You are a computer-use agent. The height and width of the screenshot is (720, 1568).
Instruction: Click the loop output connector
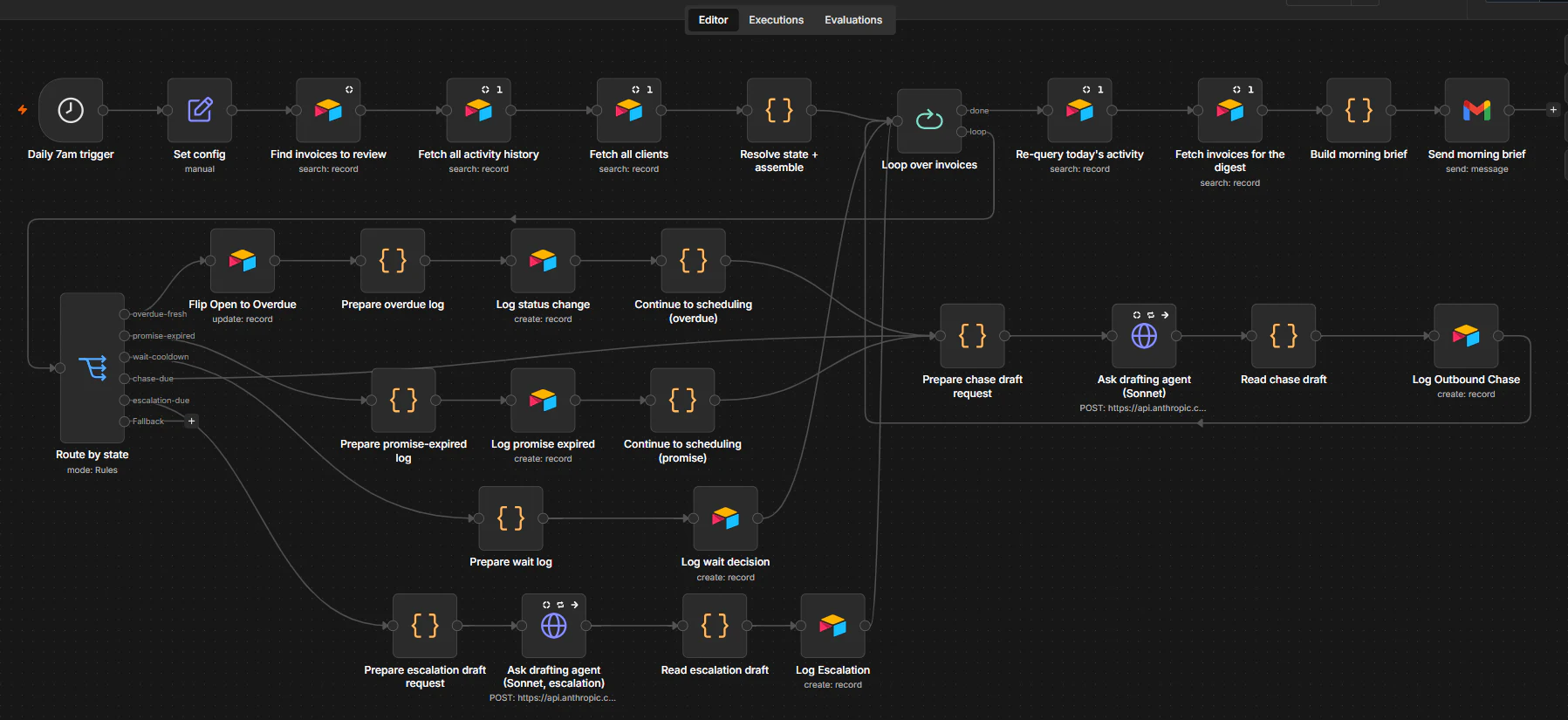point(962,132)
